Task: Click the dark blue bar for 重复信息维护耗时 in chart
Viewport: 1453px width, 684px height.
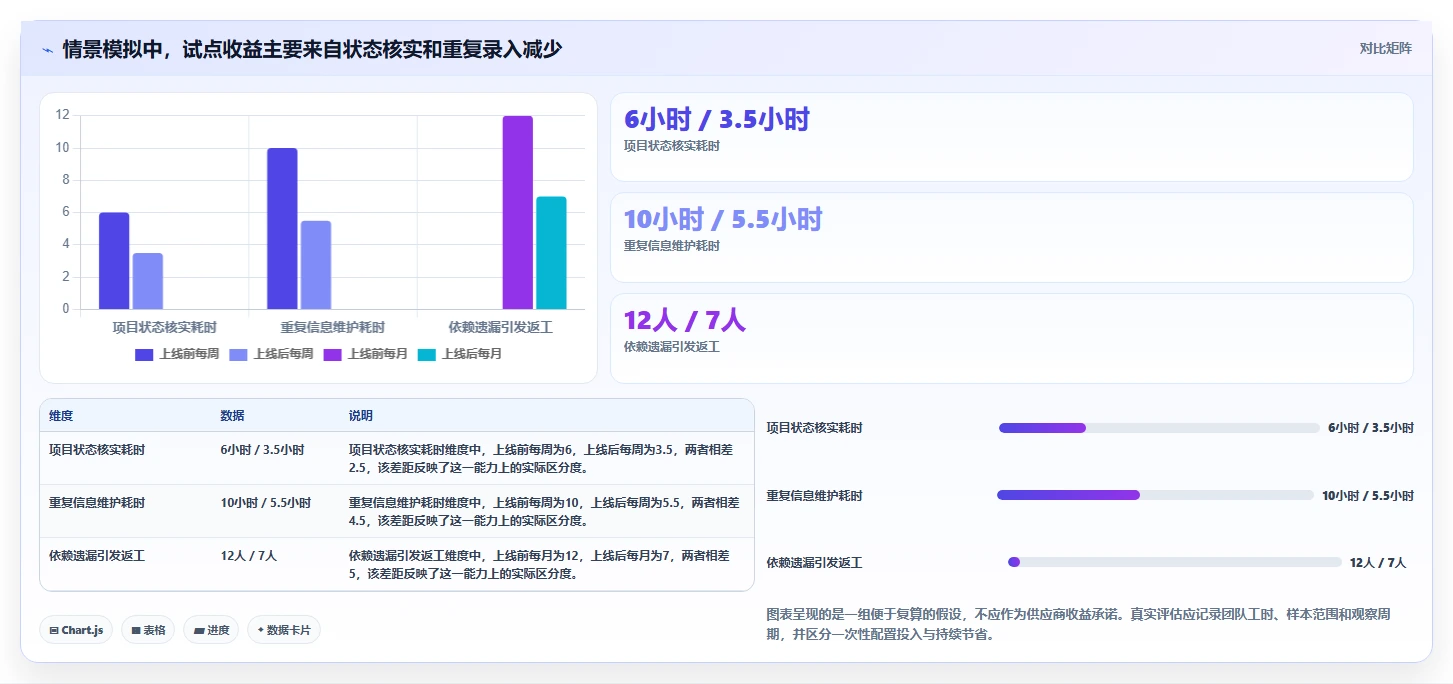Action: (282, 229)
